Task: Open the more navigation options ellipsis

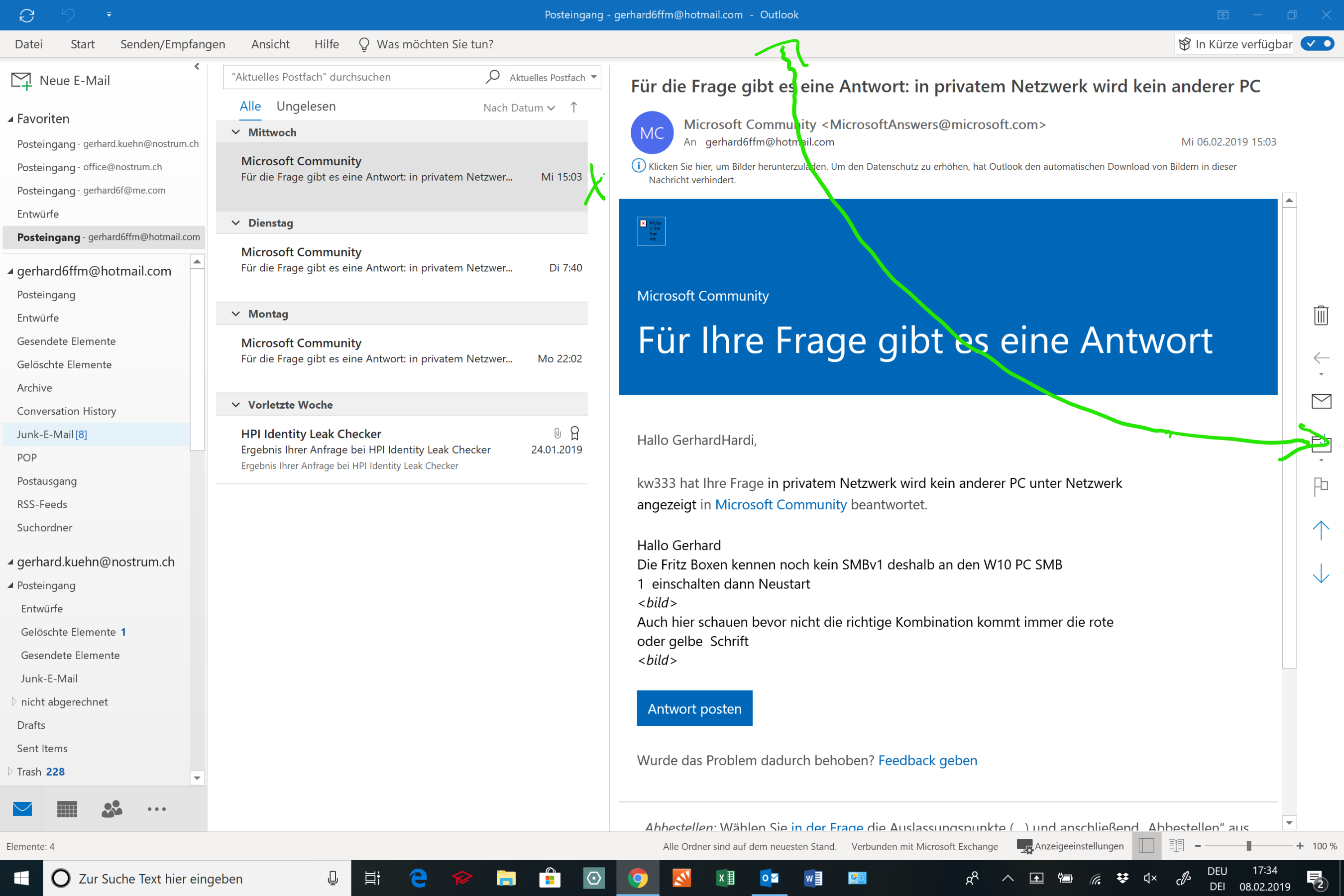Action: tap(157, 808)
